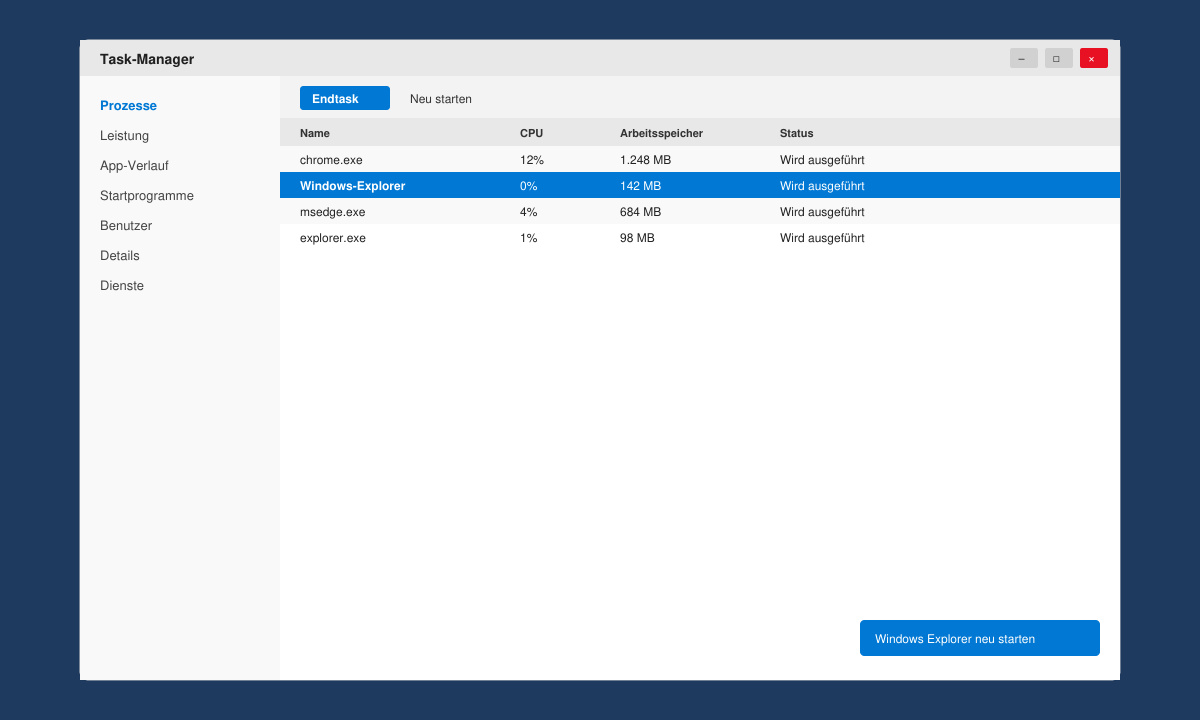Select the chrome.exe process row

coord(700,160)
